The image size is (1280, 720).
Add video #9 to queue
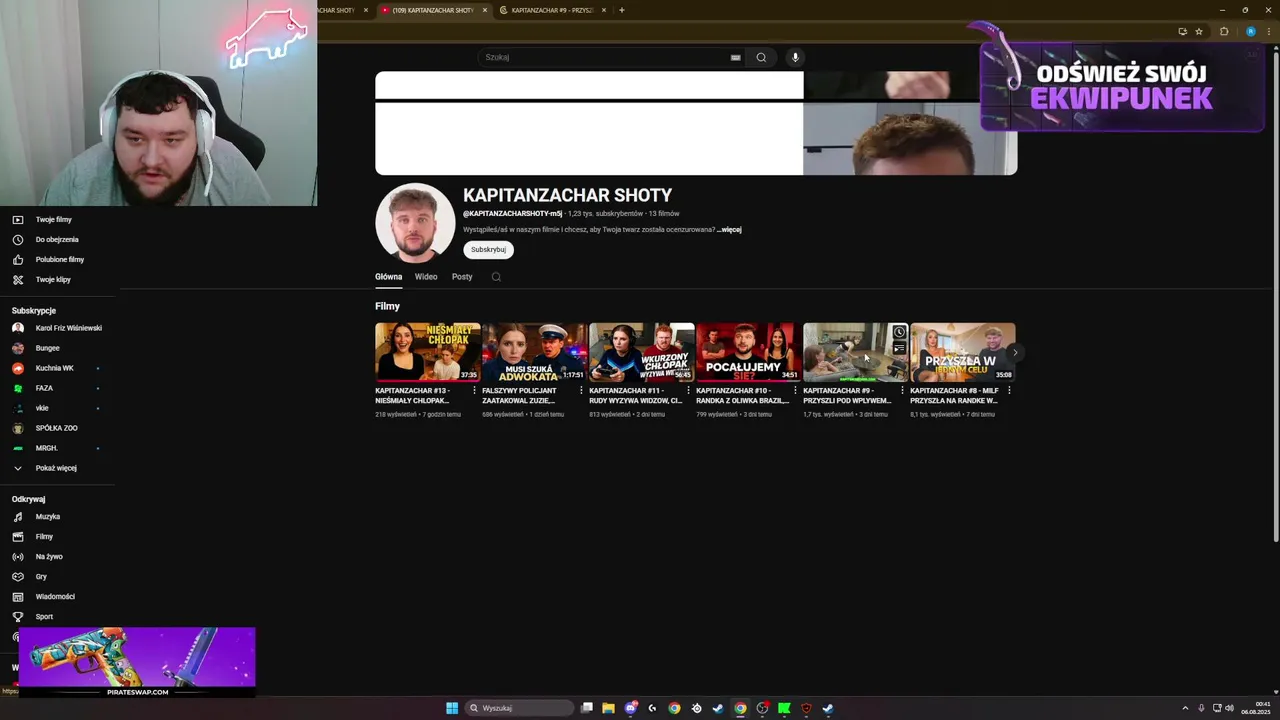click(899, 348)
